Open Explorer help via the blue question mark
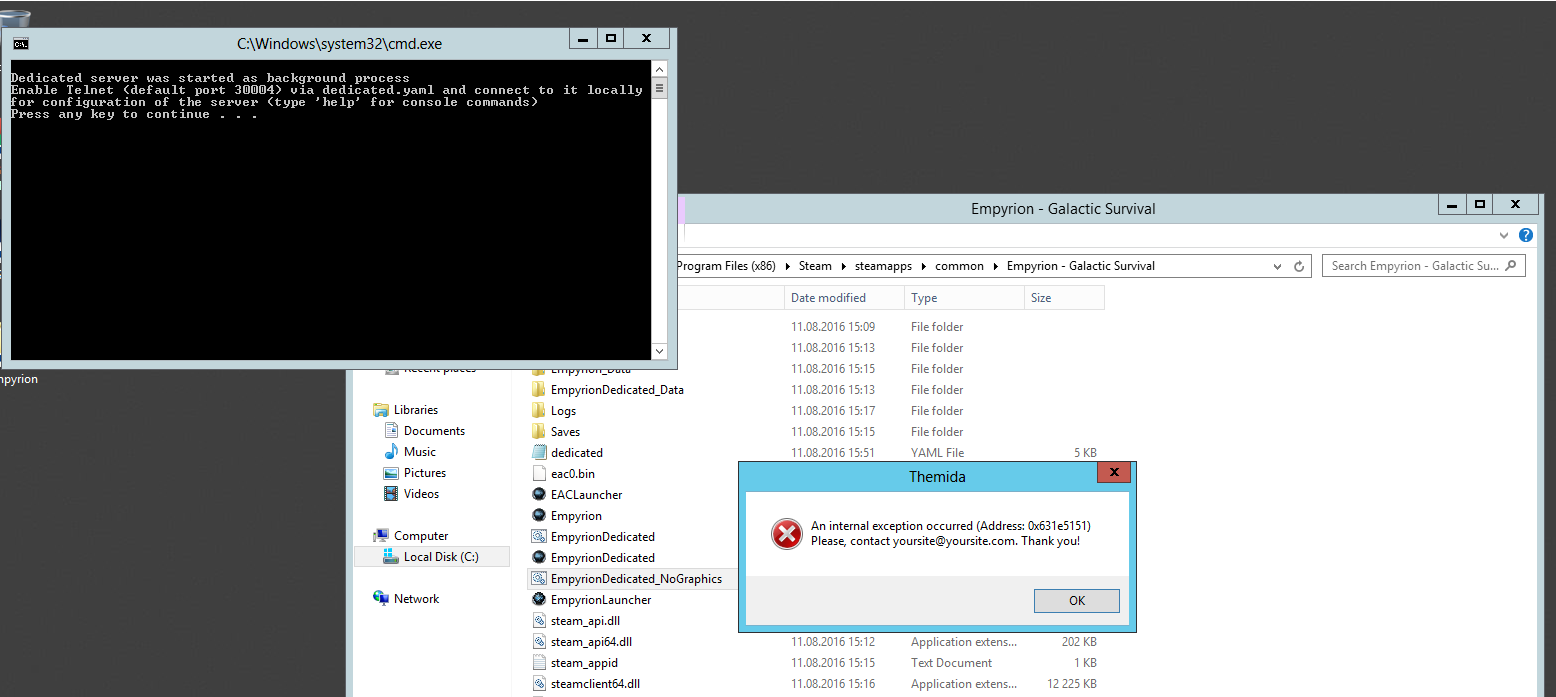The height and width of the screenshot is (697, 1556). [x=1526, y=236]
